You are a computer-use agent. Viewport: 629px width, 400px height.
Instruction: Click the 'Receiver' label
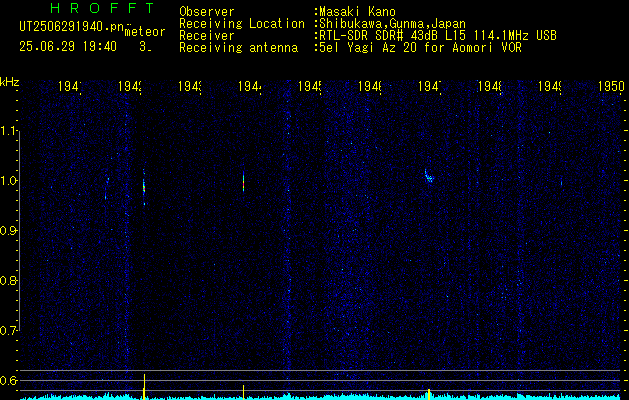coord(207,36)
